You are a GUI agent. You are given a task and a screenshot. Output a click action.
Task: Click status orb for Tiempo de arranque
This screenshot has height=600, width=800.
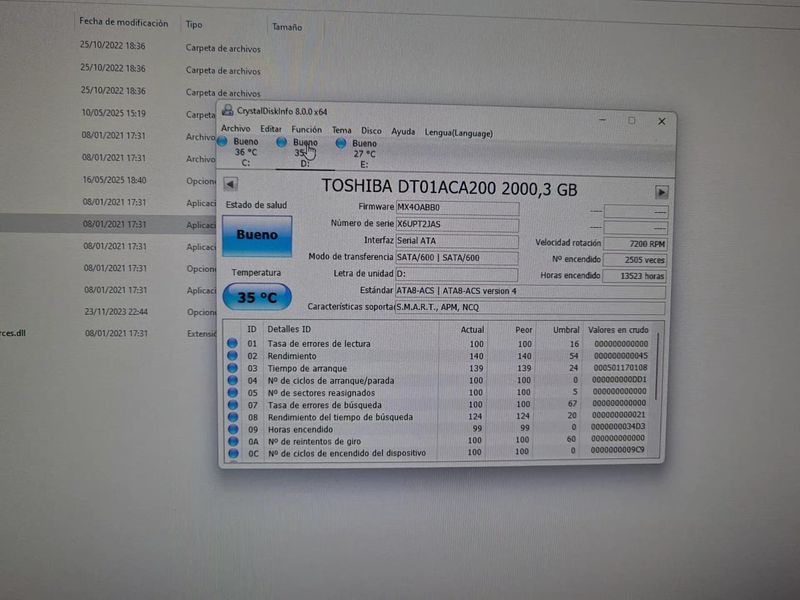(233, 368)
